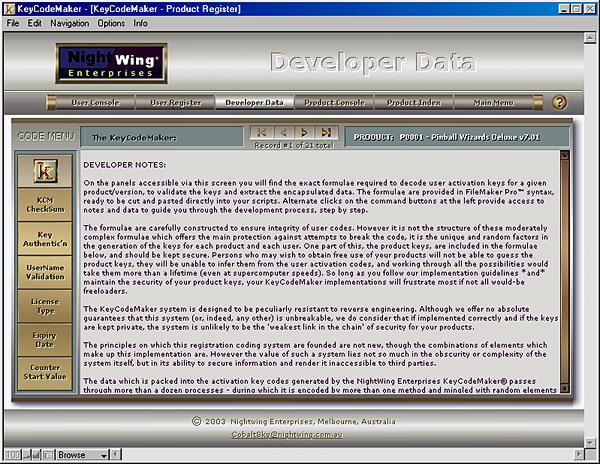Go to the previous record arrow
This screenshot has width=600, height=464.
(x=284, y=132)
